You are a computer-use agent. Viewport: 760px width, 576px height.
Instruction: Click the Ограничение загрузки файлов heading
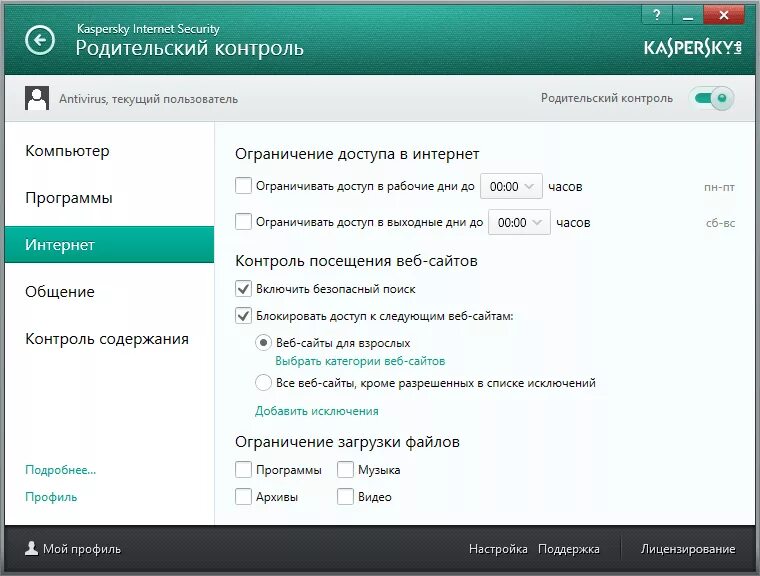348,442
